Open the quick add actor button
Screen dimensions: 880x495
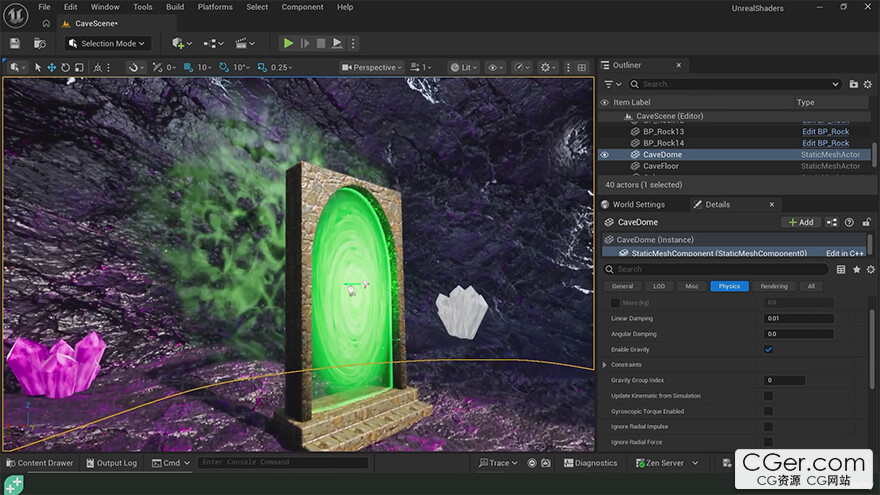[x=182, y=43]
